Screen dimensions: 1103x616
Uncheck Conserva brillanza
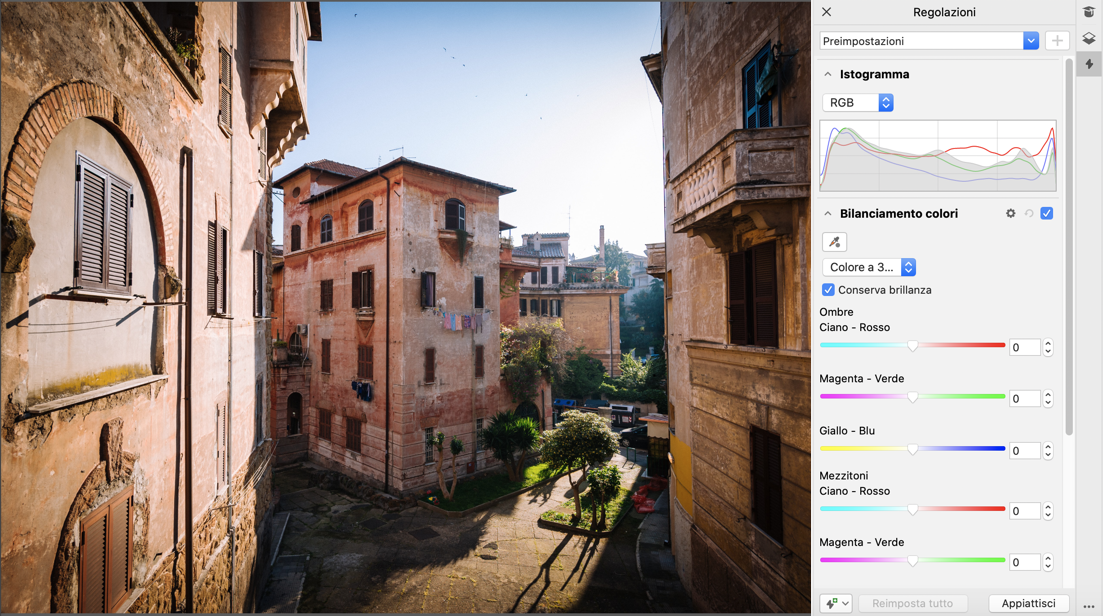click(828, 290)
